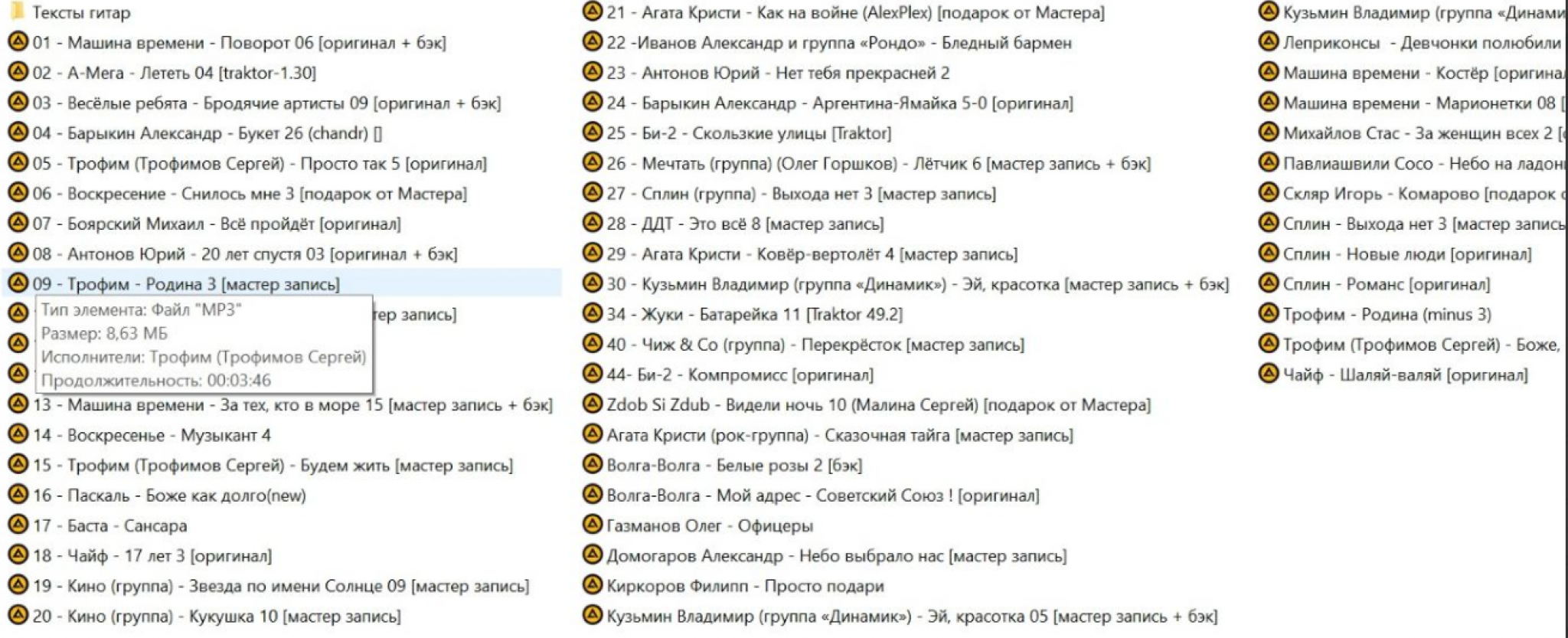This screenshot has height=638, width=1568.
Task: Select Домогаров Александр - Небо выбрало нас
Action: [x=837, y=556]
